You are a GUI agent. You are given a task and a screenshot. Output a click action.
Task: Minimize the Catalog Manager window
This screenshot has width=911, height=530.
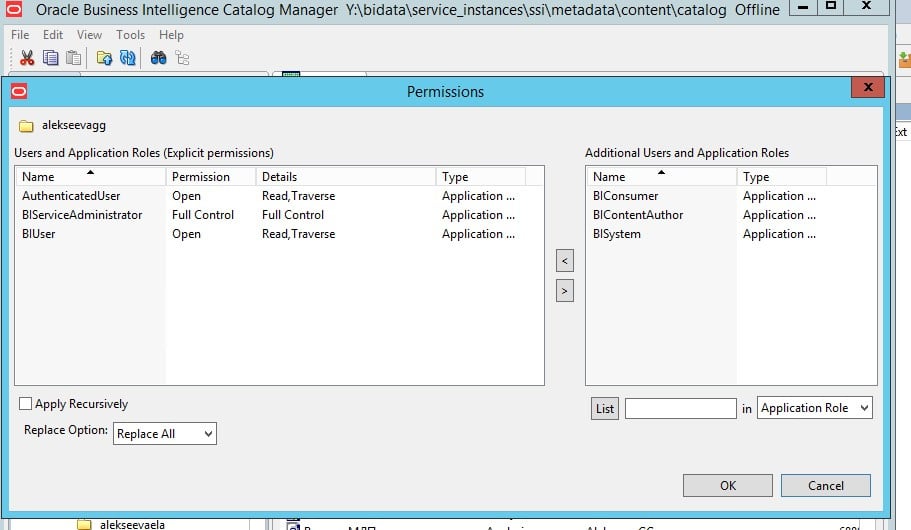(803, 7)
